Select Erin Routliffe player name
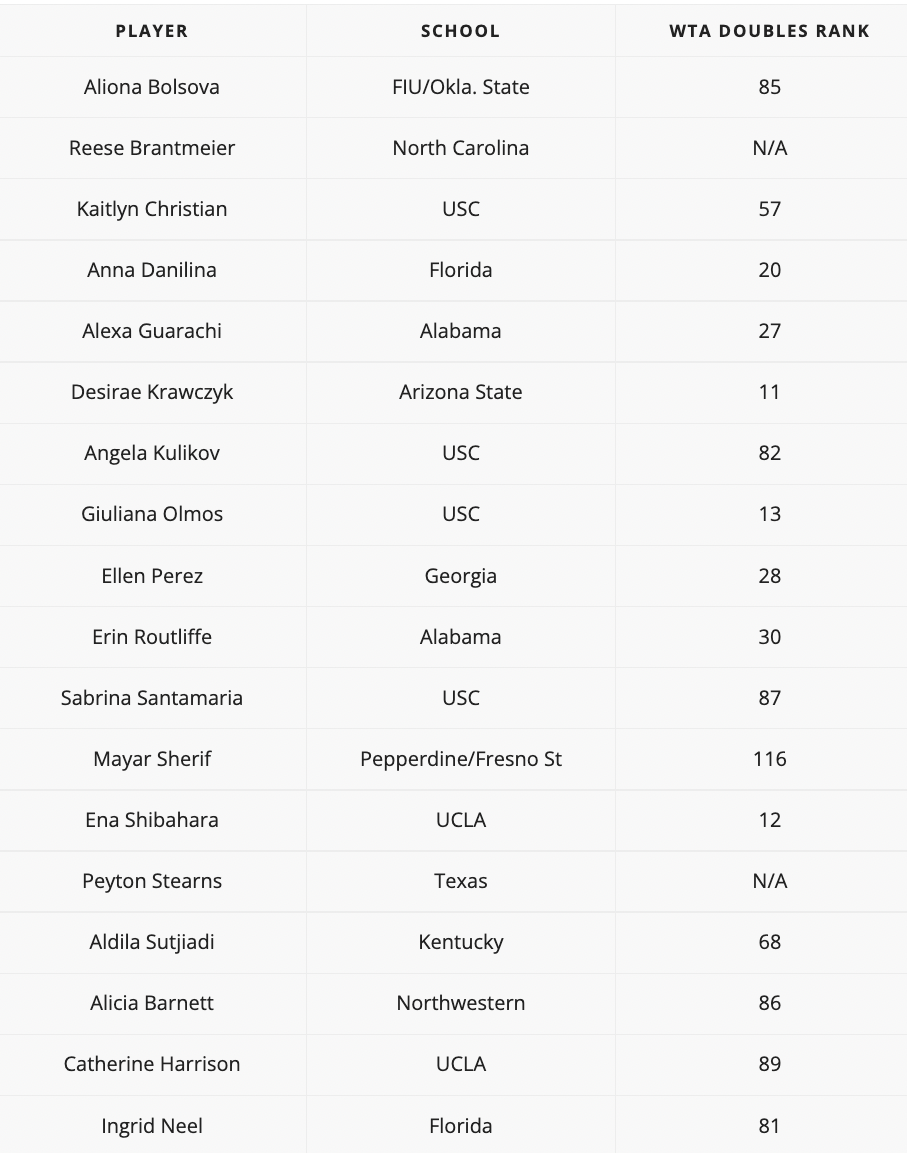907x1153 pixels. (152, 637)
